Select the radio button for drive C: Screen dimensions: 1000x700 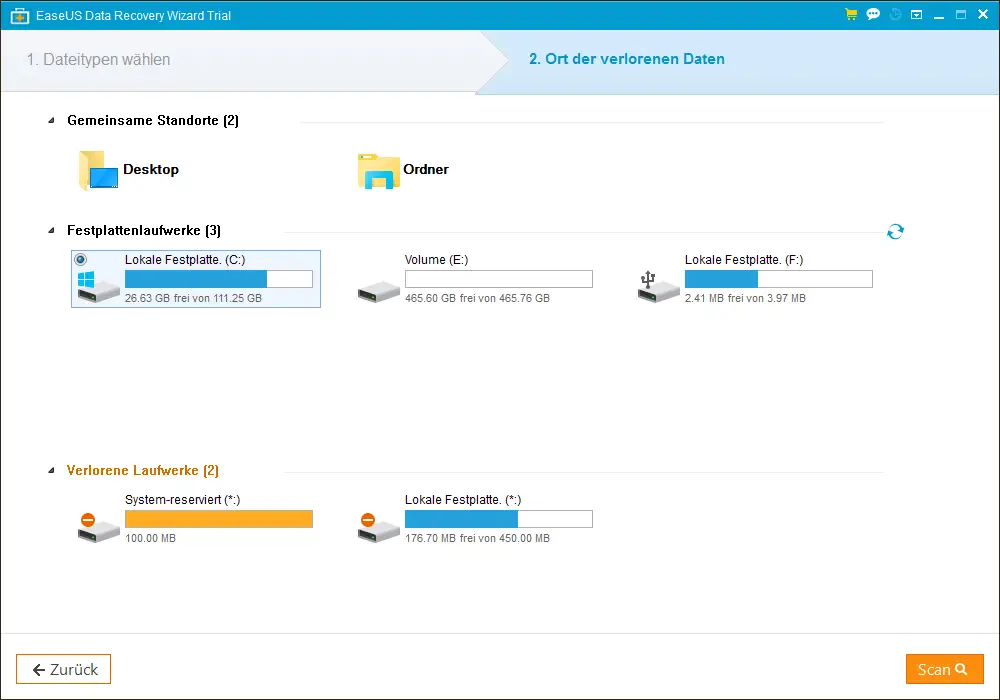tap(81, 259)
